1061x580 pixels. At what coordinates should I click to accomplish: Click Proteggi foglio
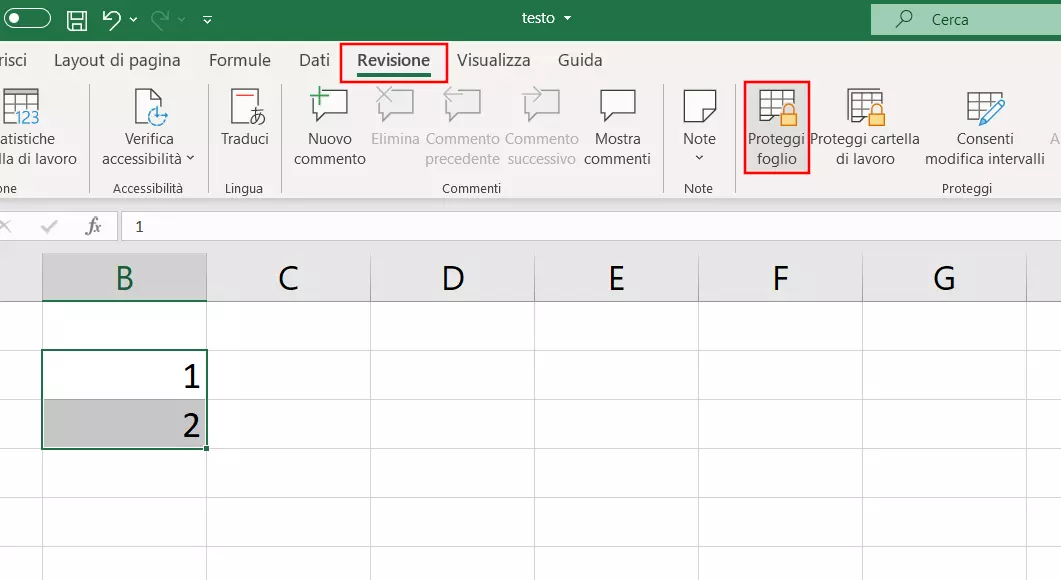[776, 127]
